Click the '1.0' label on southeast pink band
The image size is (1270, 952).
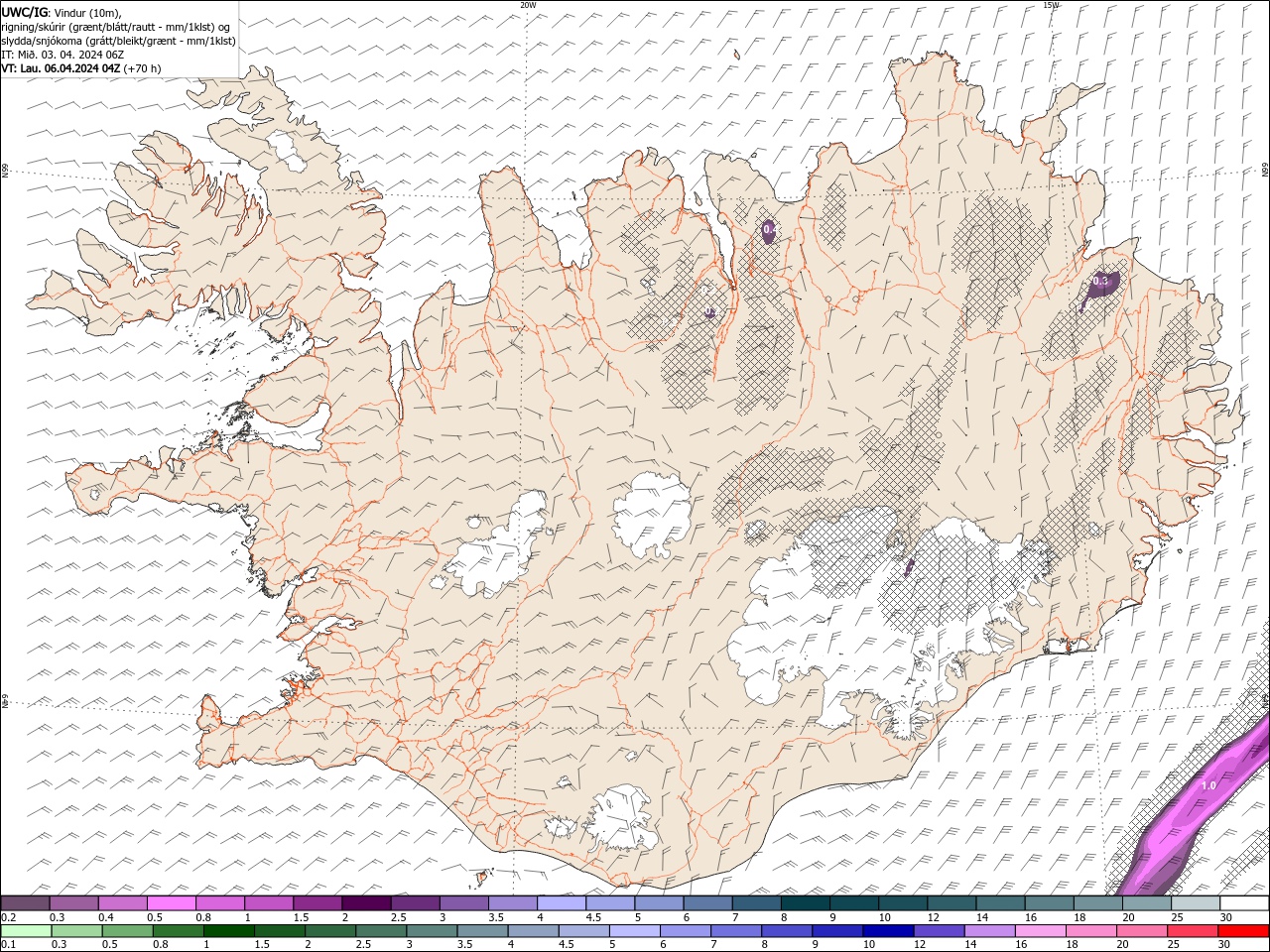tap(1208, 785)
